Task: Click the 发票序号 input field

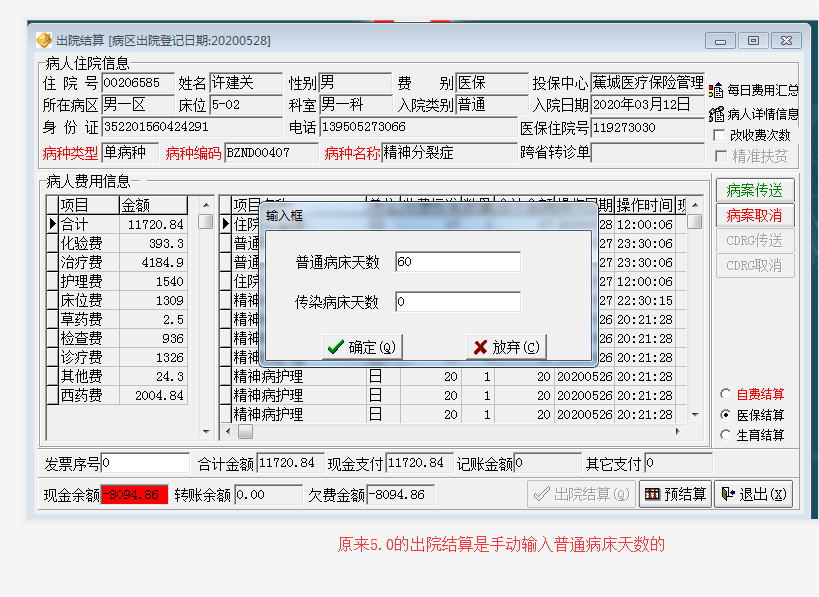Action: 145,463
